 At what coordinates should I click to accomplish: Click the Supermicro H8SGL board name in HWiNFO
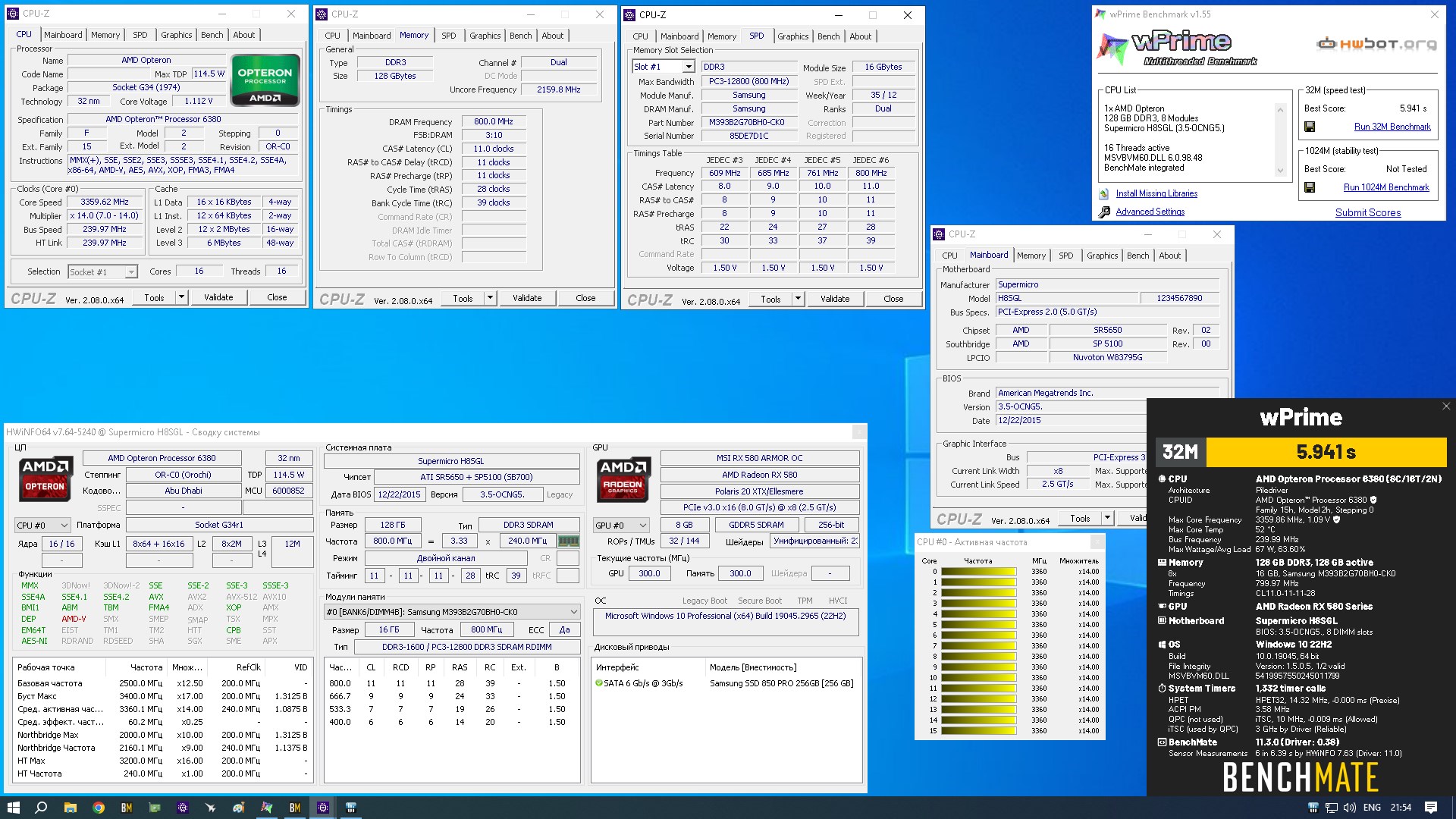pyautogui.click(x=451, y=461)
